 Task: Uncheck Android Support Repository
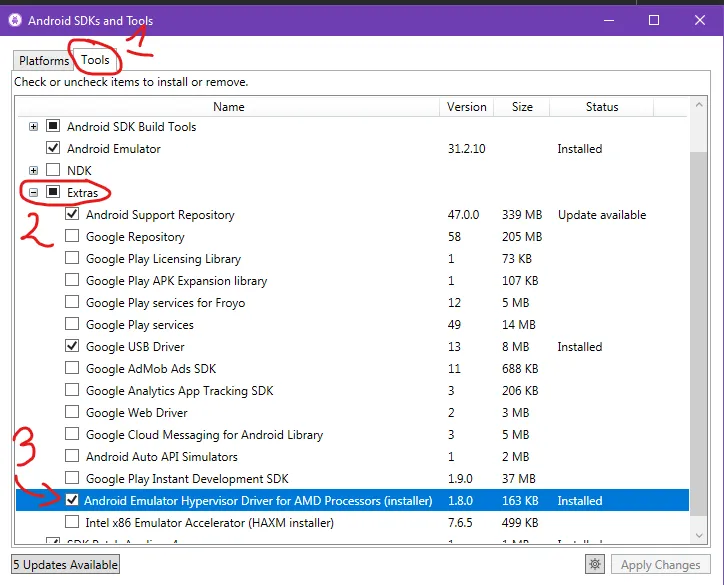pyautogui.click(x=72, y=214)
